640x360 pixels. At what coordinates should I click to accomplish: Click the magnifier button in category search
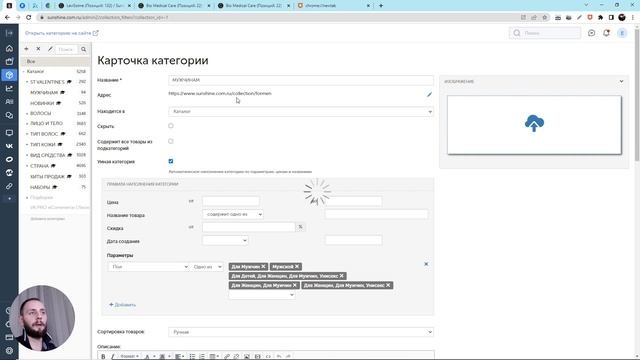tap(83, 49)
